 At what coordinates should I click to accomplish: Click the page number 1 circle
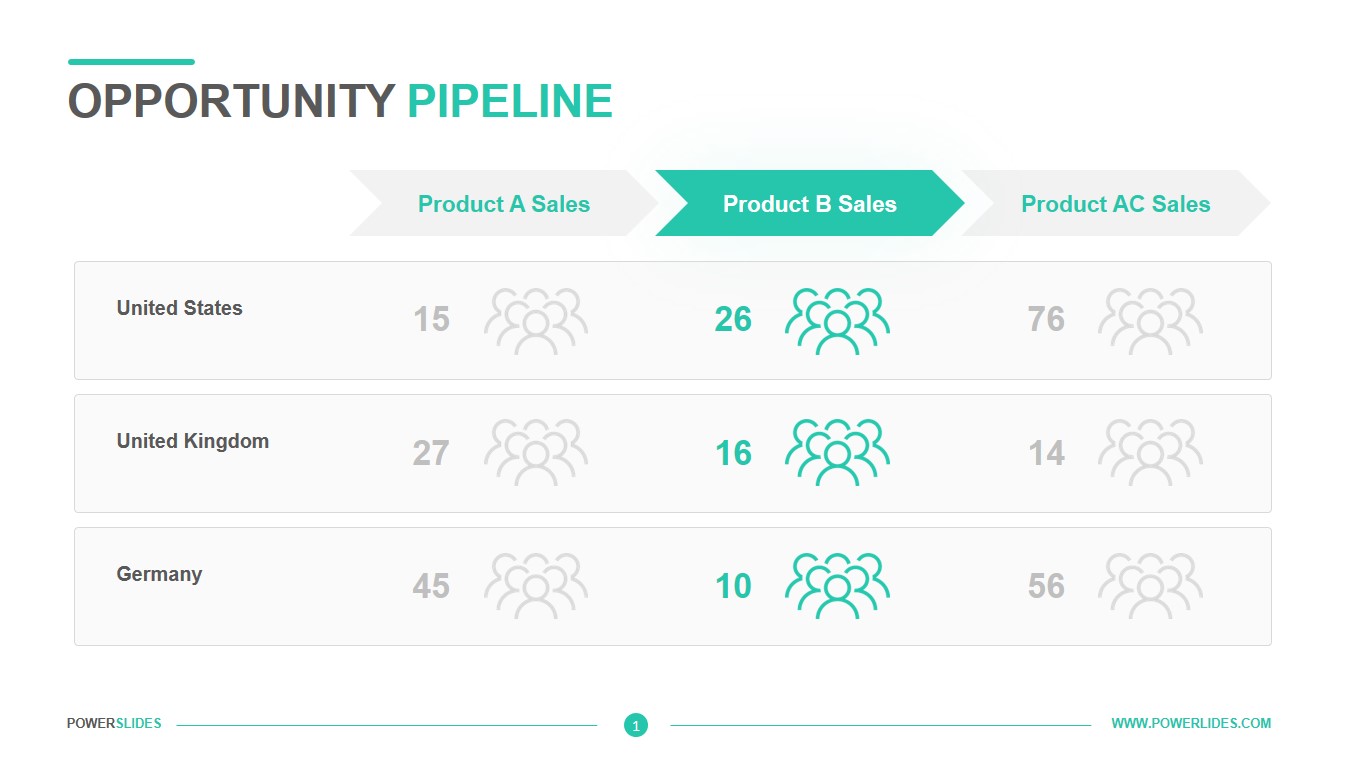(636, 725)
